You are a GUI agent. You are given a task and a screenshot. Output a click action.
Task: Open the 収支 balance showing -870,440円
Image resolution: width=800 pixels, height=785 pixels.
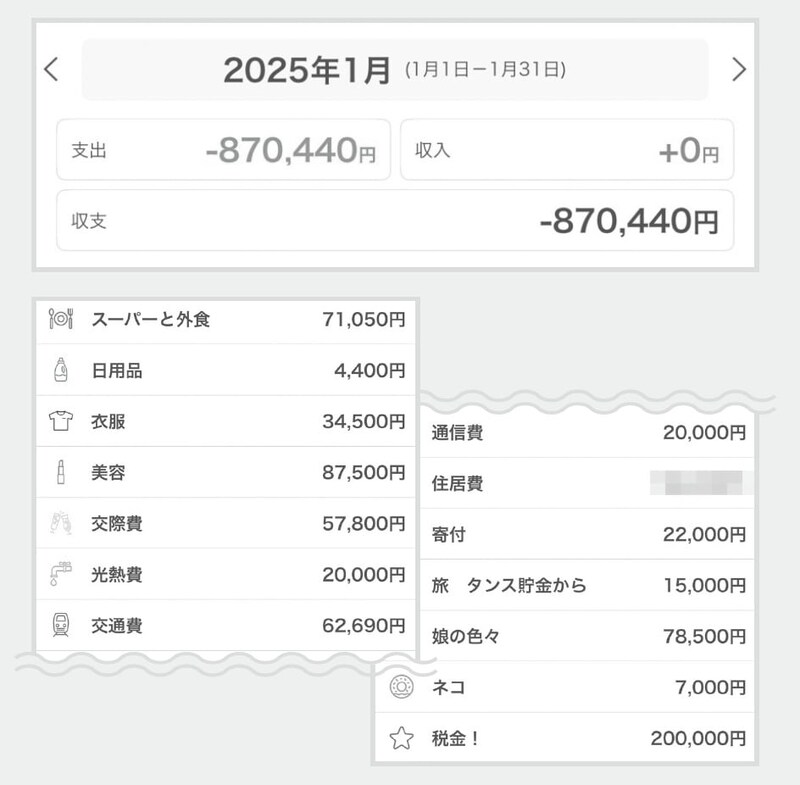(393, 218)
